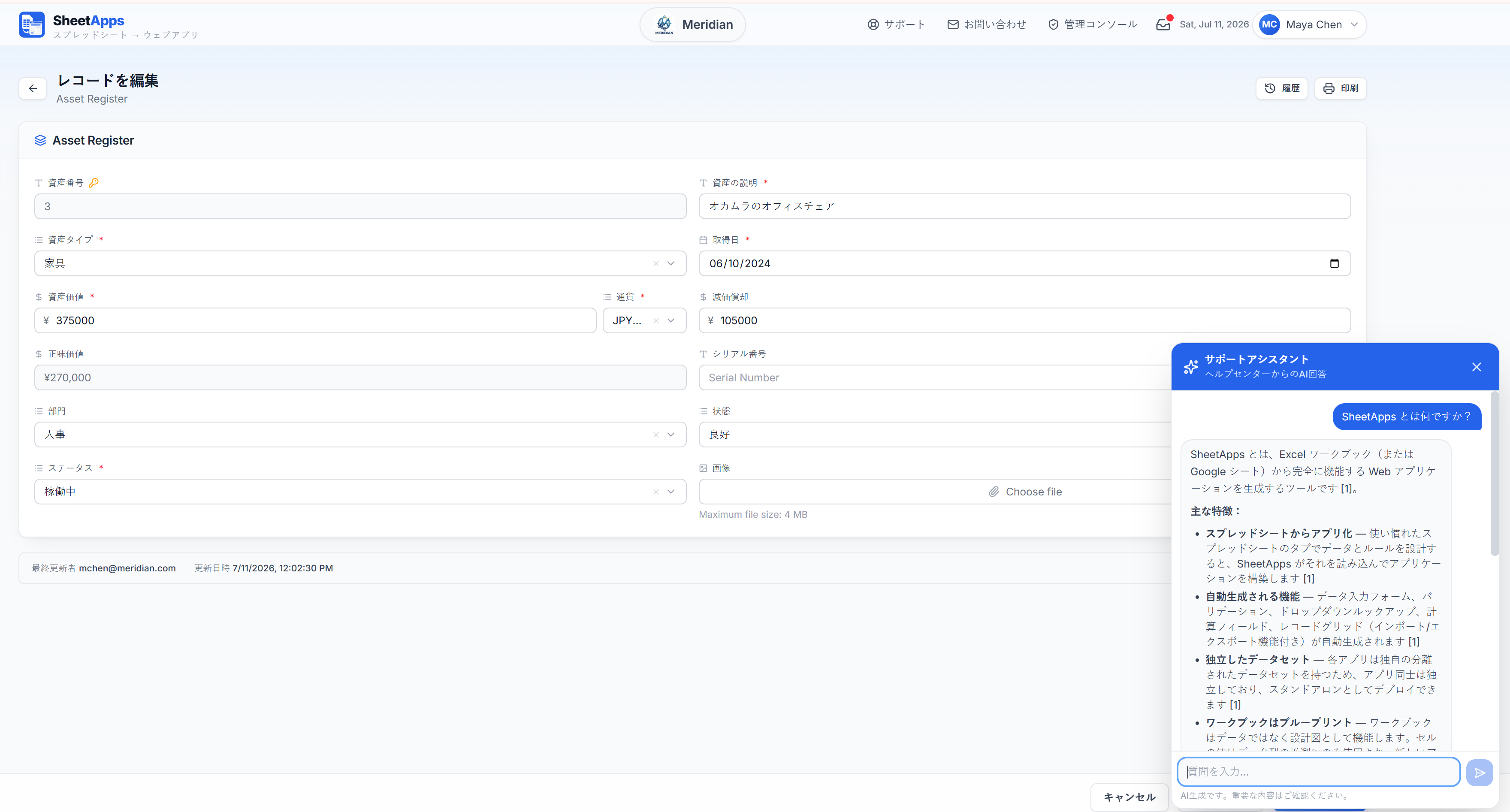Click the 質問を入力 chat input
Screen dimensions: 1510x812
point(1318,772)
